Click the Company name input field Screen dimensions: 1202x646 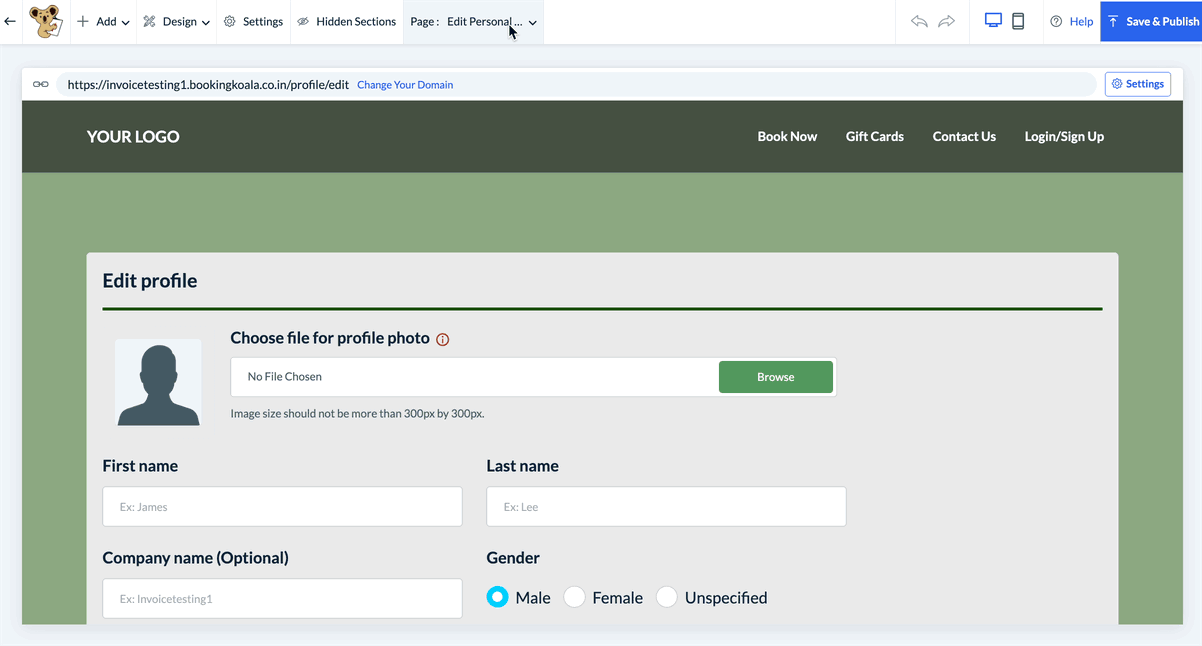282,599
